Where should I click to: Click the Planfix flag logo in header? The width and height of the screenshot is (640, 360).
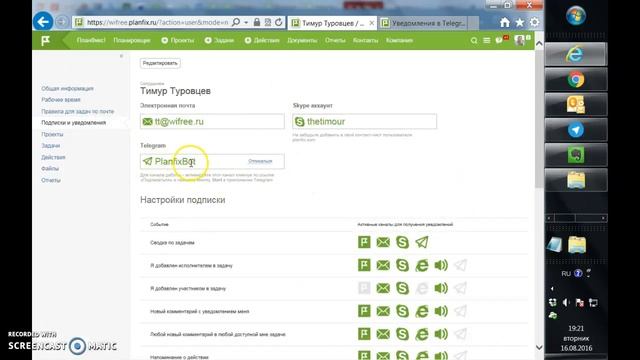45,40
